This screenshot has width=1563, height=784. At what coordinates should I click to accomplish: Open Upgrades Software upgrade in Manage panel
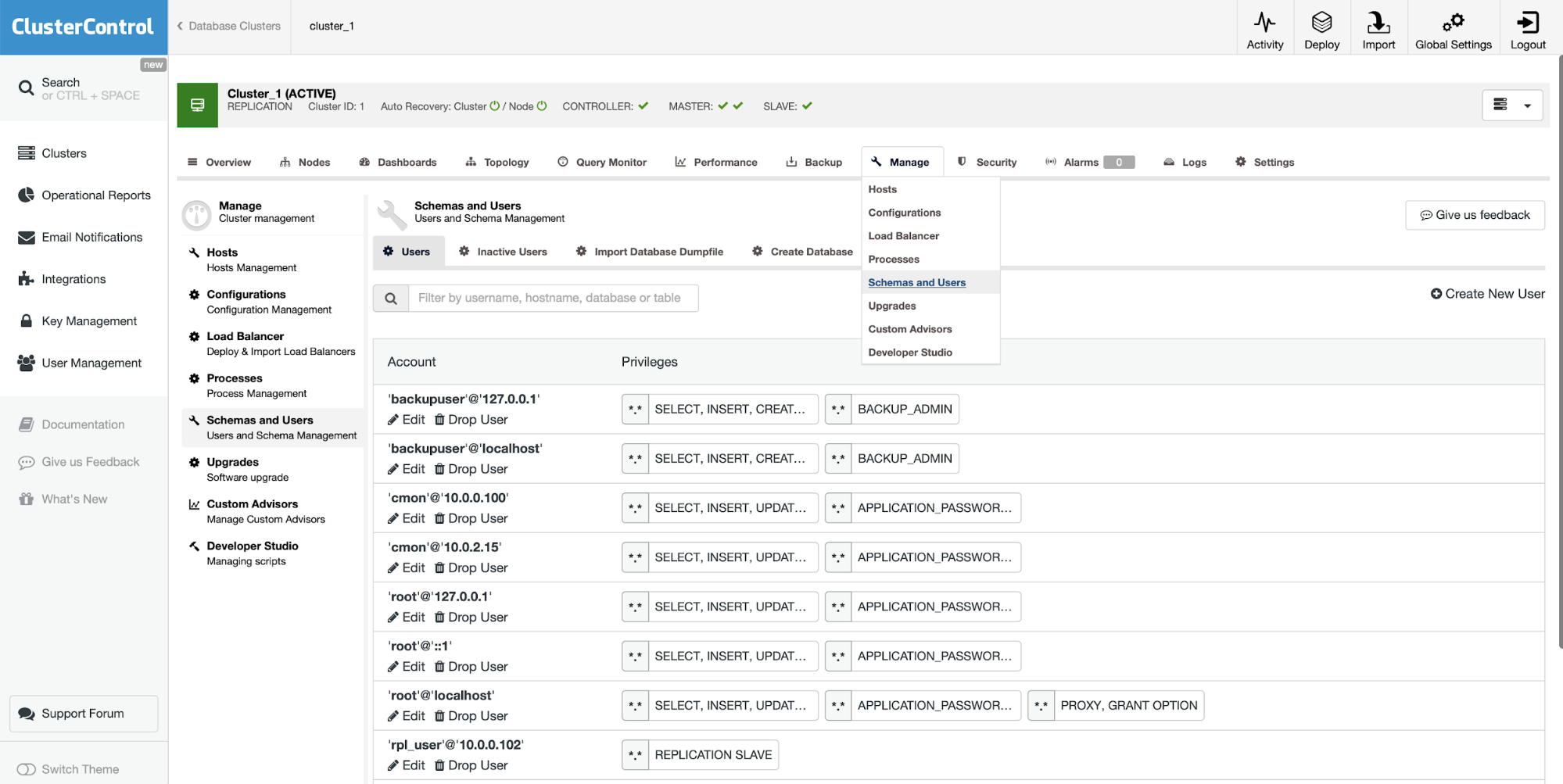point(273,470)
